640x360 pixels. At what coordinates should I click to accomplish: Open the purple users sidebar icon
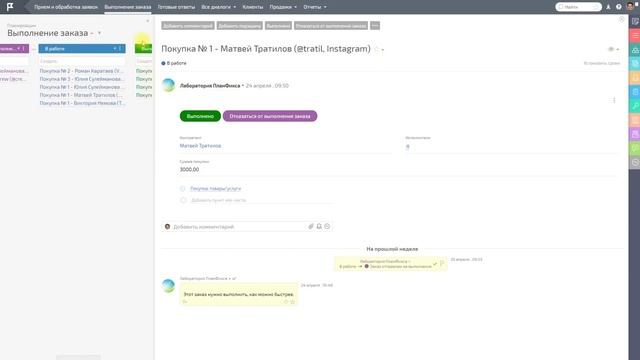click(x=635, y=134)
